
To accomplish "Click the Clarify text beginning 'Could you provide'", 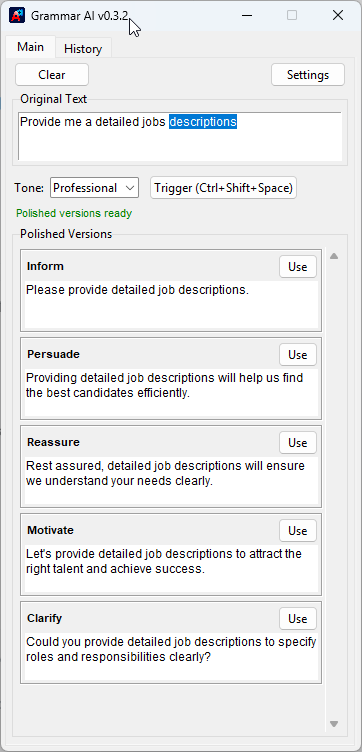I will [x=171, y=649].
